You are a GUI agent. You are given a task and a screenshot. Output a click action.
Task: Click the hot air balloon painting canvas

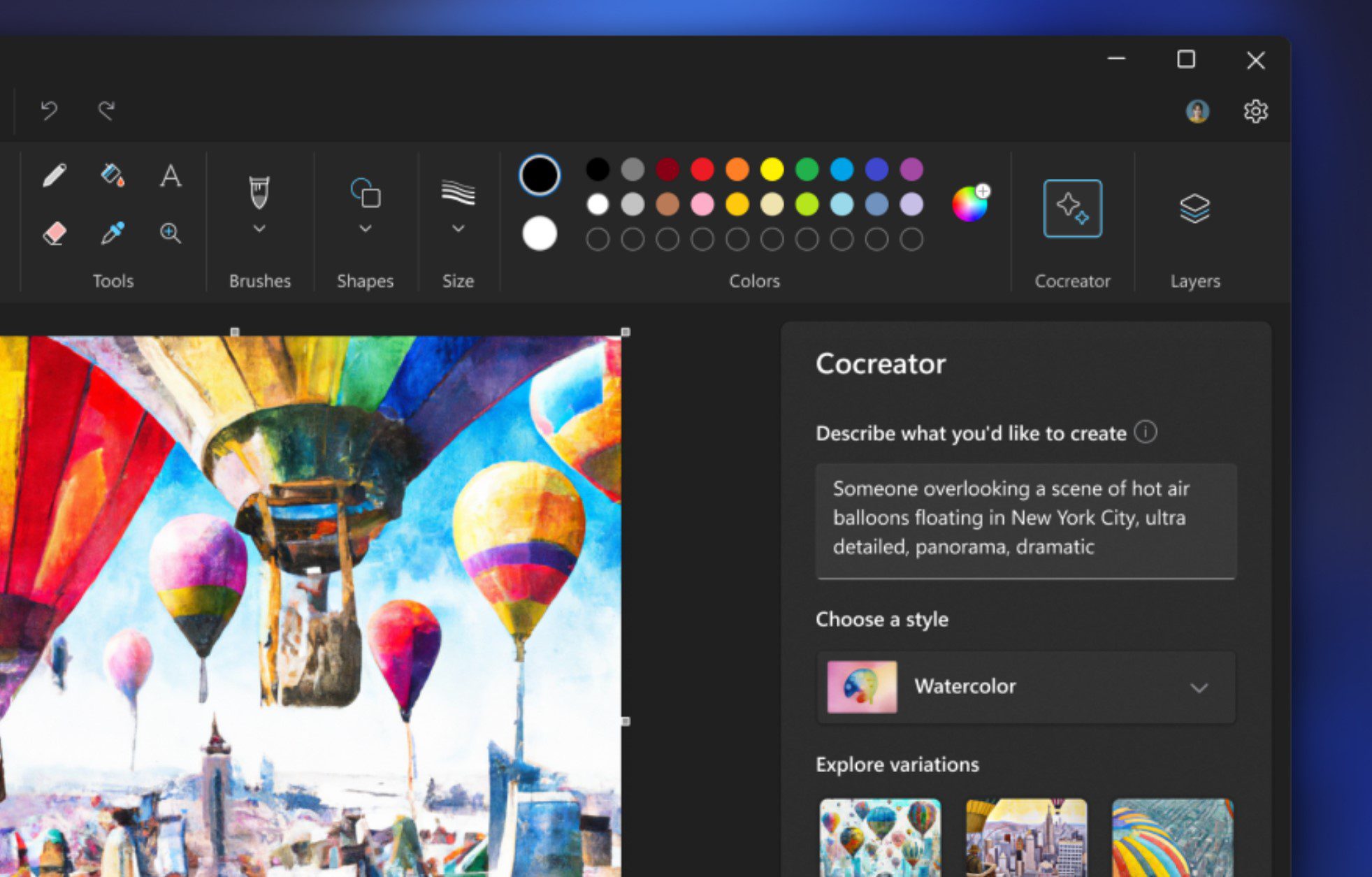pyautogui.click(x=310, y=607)
